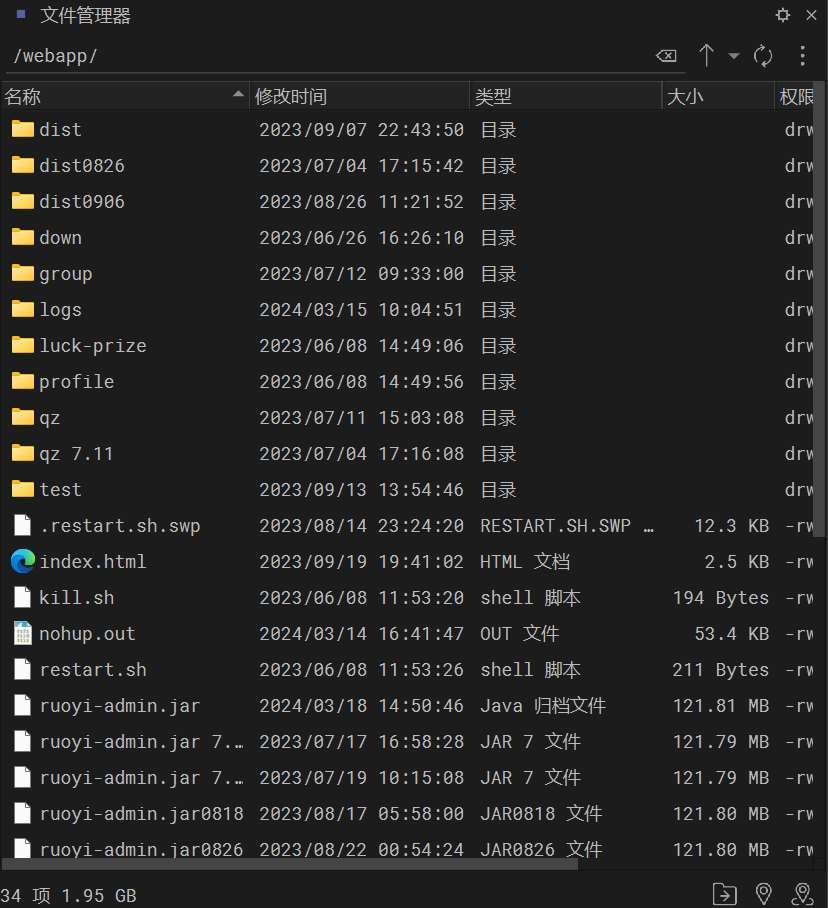
Task: Click the luck-prize folder name
Action: tap(93, 346)
